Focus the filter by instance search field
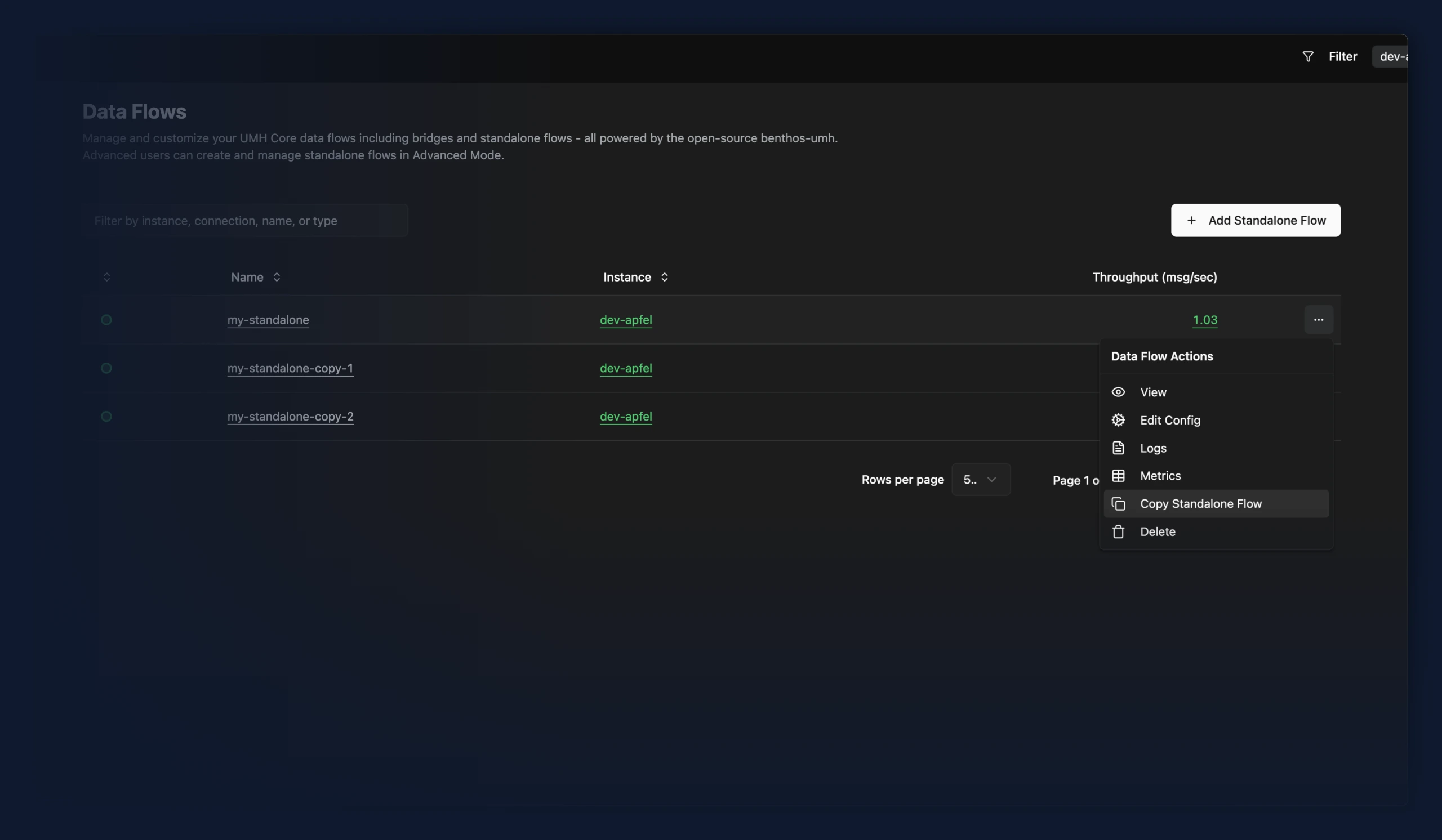The width and height of the screenshot is (1442, 840). pos(245,220)
